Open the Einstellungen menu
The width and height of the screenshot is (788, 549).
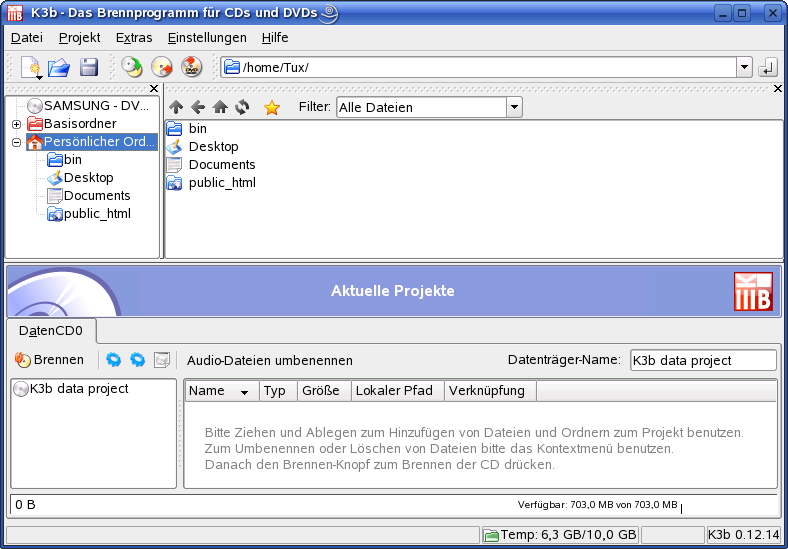[x=207, y=38]
